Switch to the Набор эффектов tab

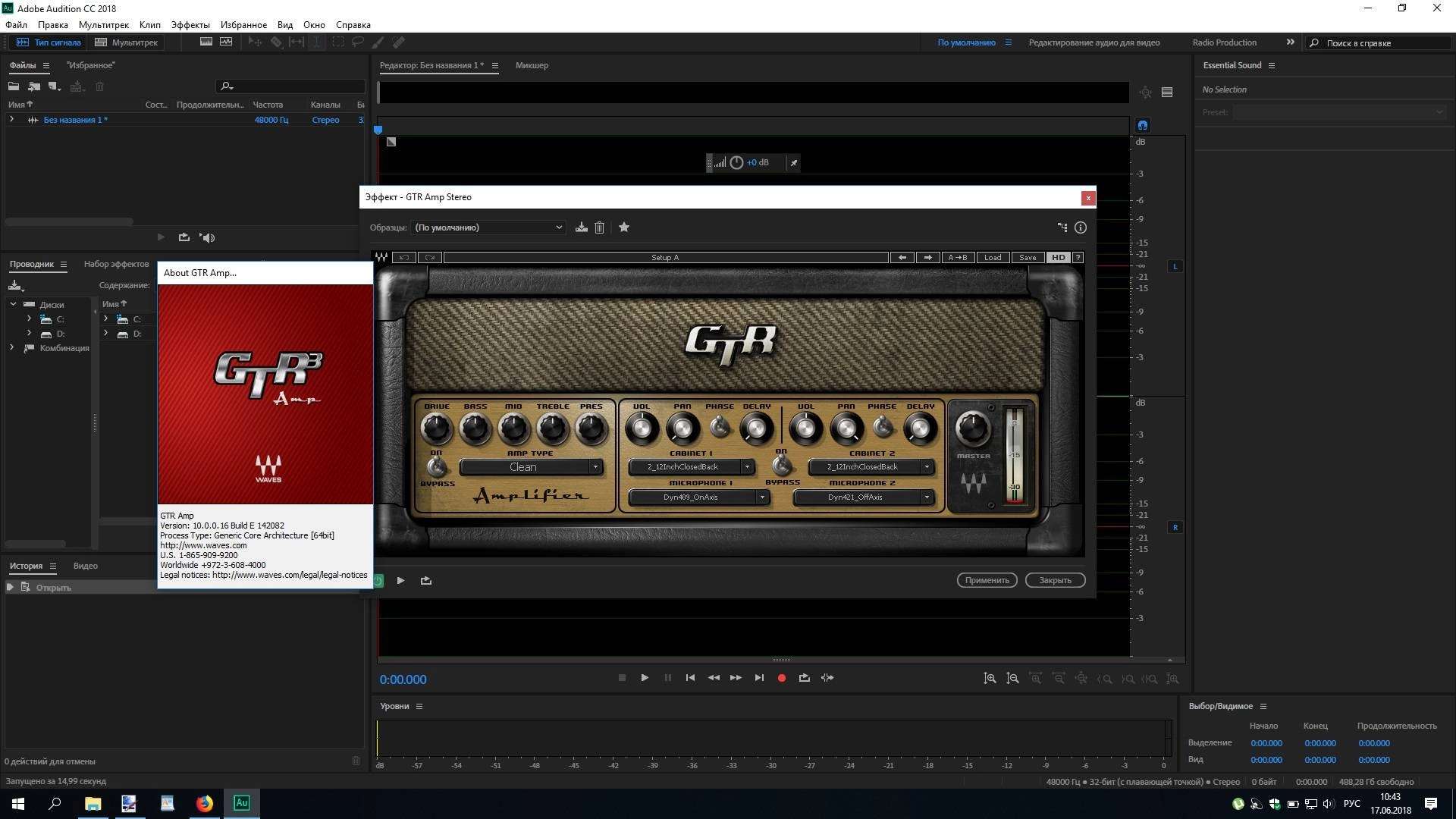(116, 264)
